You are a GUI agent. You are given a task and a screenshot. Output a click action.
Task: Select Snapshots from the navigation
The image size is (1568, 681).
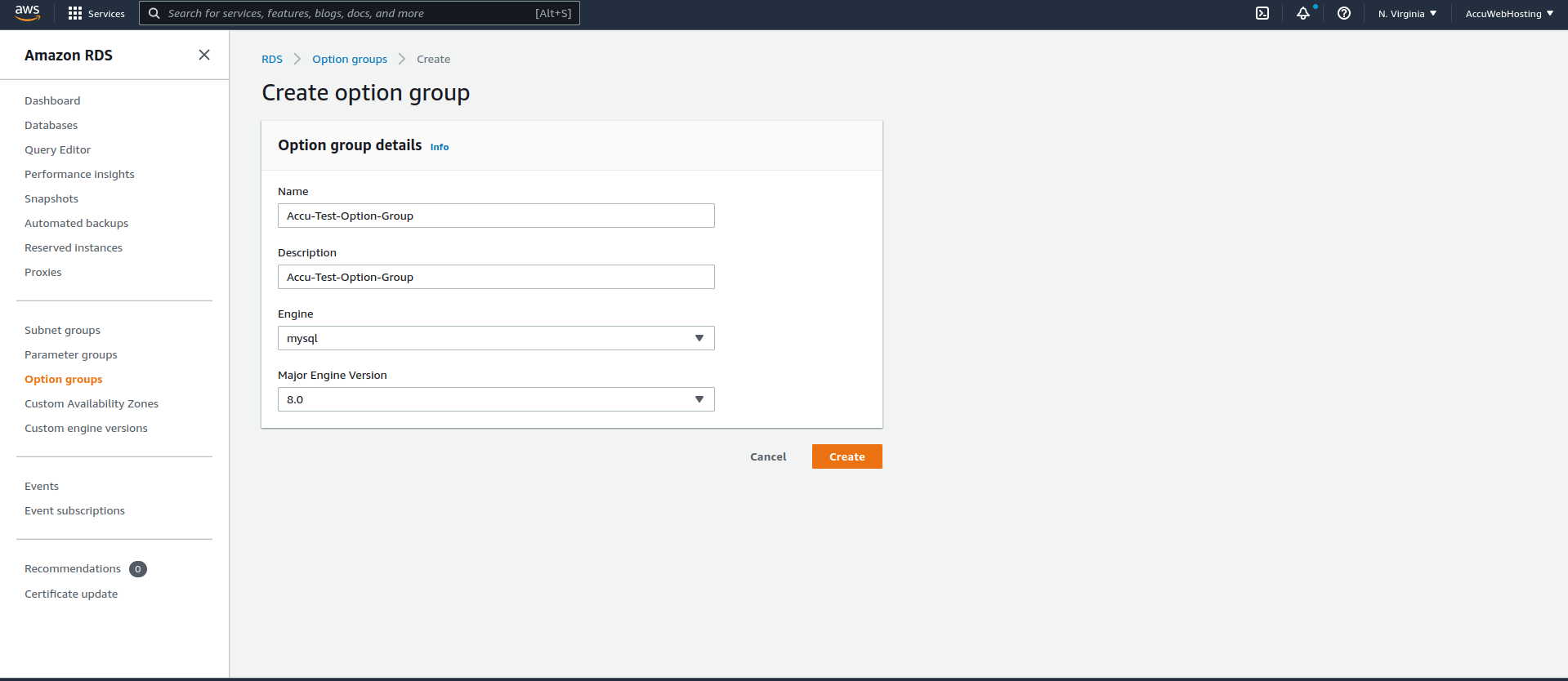click(51, 198)
